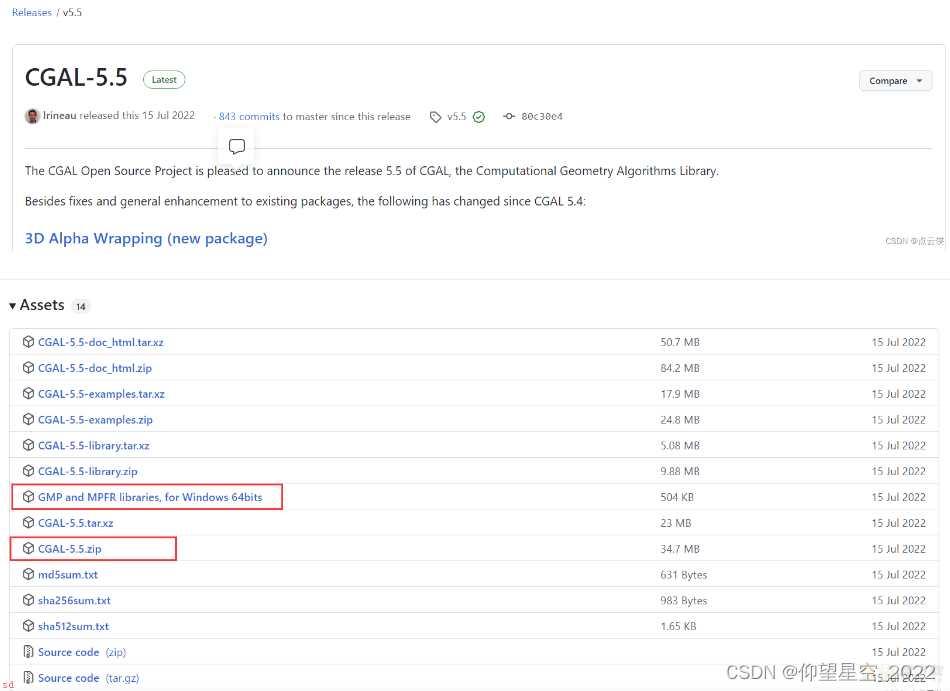
Task: Click lrineau's avatar picture
Action: coord(32,116)
